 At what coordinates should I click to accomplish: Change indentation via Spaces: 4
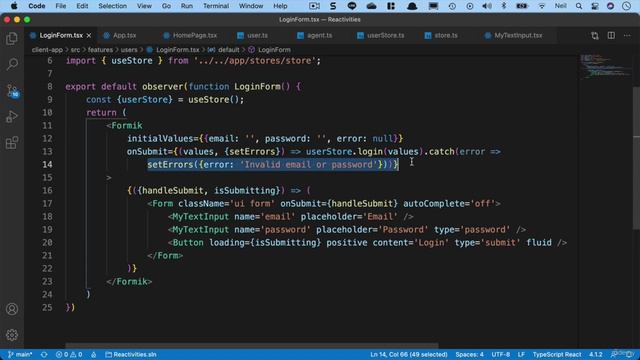pos(469,354)
